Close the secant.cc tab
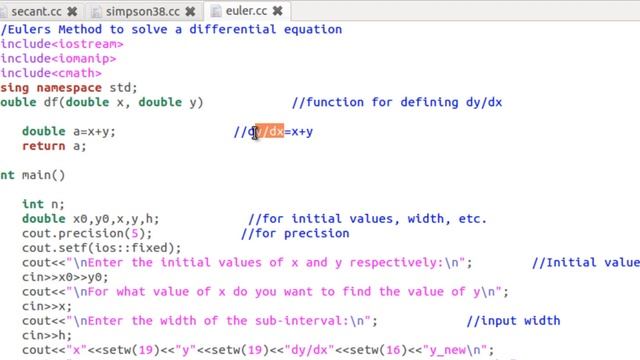This screenshot has height=360, width=640. 72,11
